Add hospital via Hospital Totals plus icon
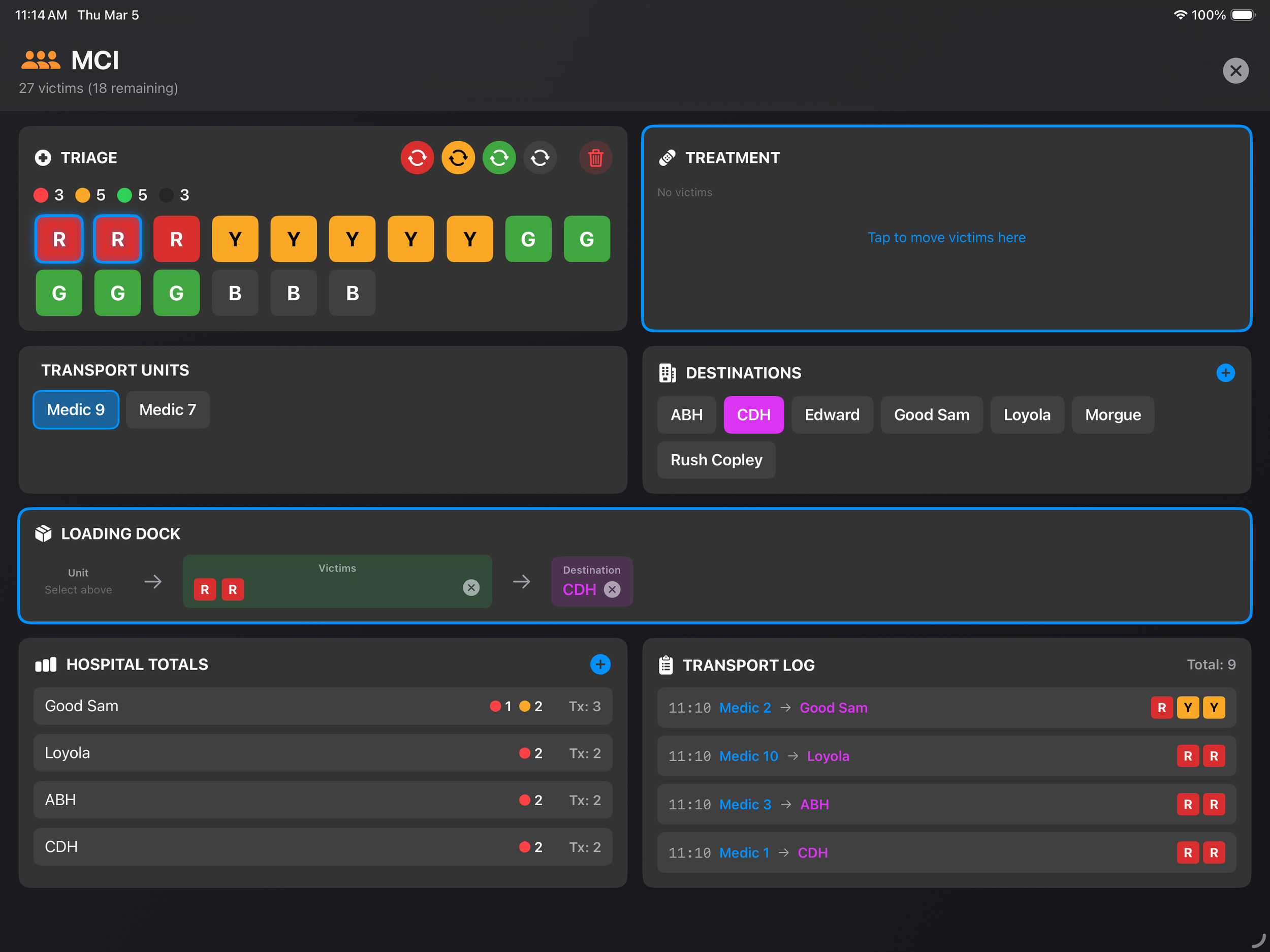 600,664
